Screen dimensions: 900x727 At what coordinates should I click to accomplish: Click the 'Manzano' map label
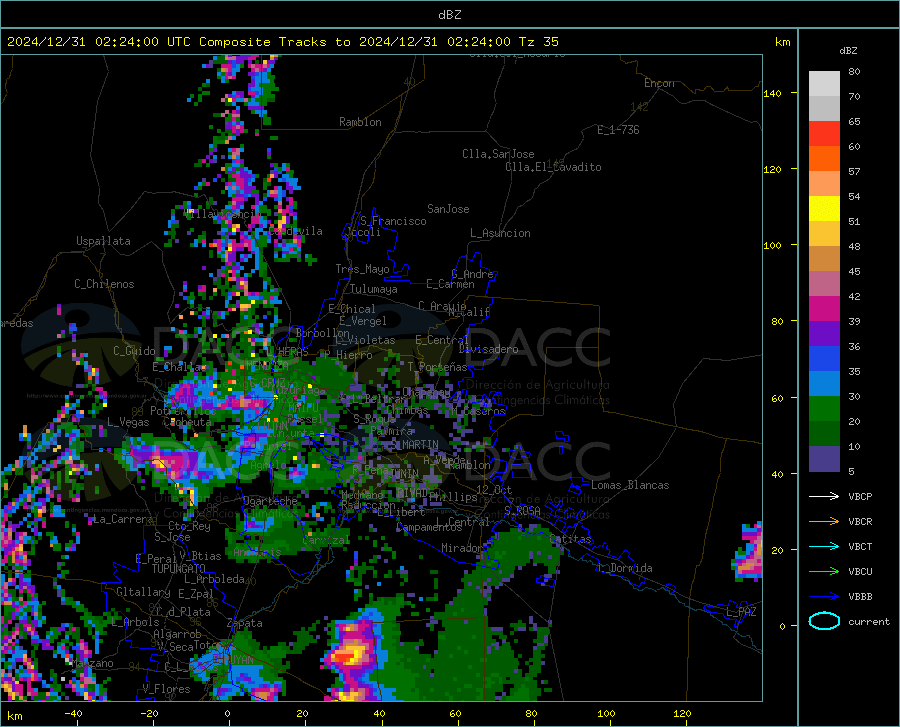pos(92,663)
